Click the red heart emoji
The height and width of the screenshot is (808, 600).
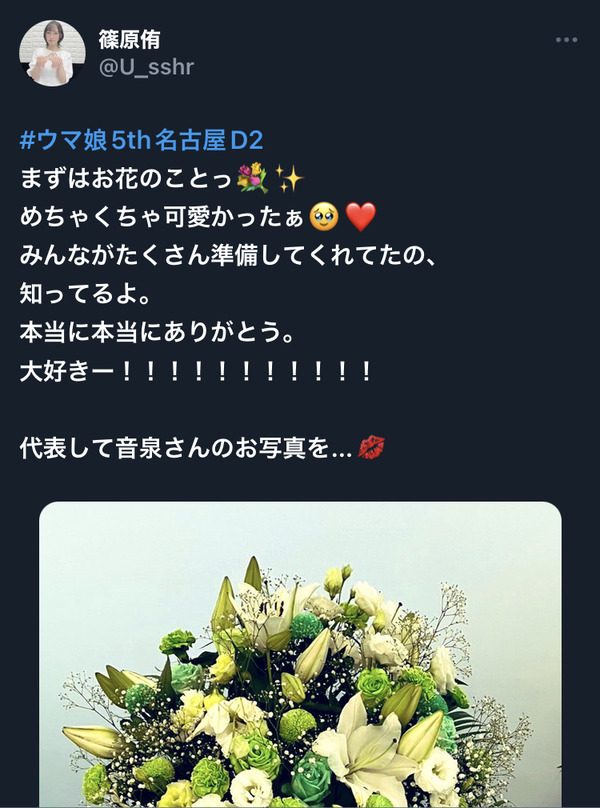coord(361,217)
